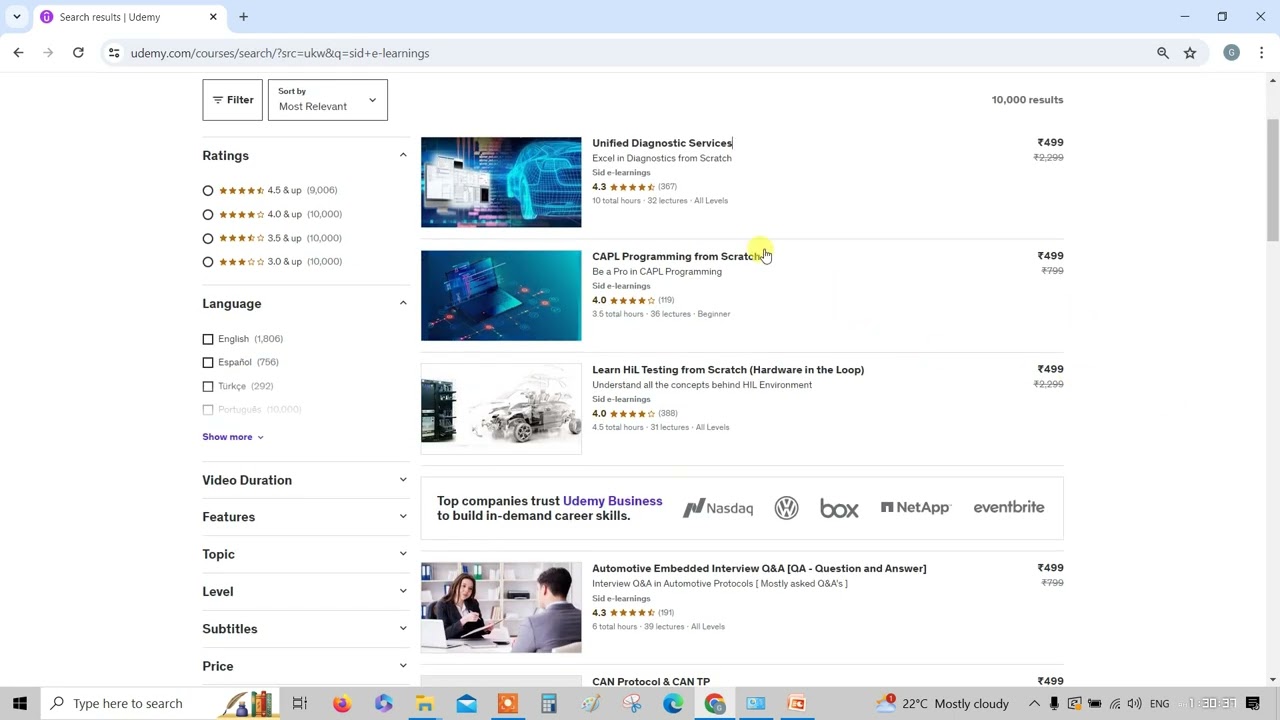Open a new browser tab
The height and width of the screenshot is (720, 1280).
pos(243,17)
